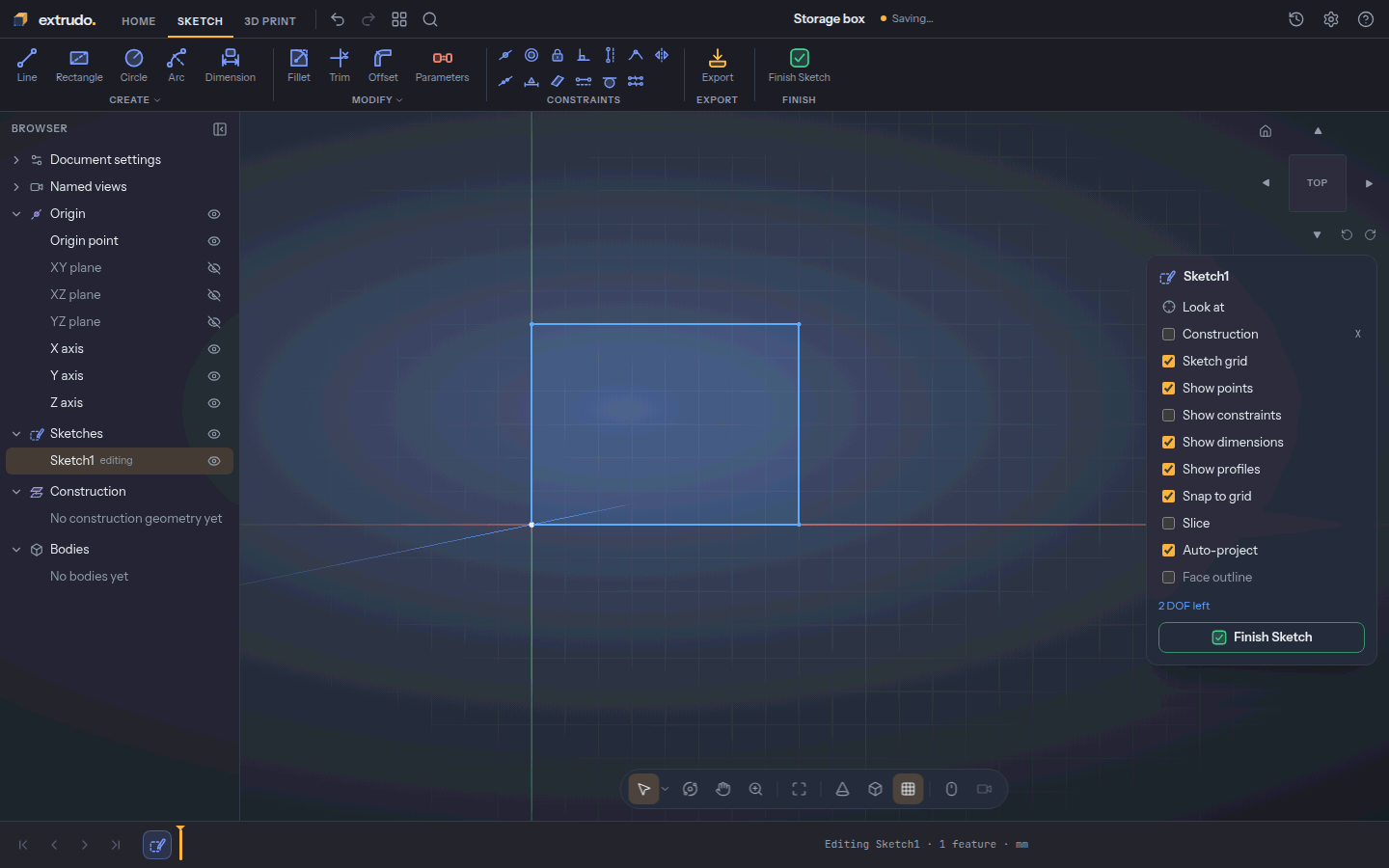Disable Snap to grid

[x=1169, y=497]
